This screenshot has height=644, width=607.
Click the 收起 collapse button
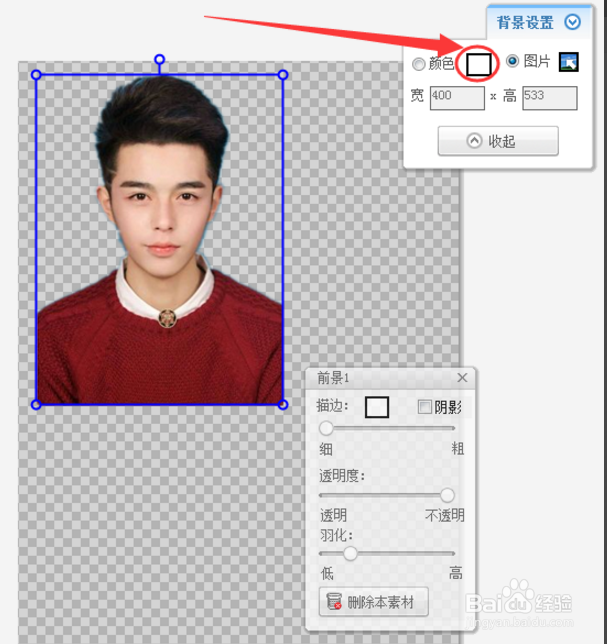pyautogui.click(x=498, y=141)
